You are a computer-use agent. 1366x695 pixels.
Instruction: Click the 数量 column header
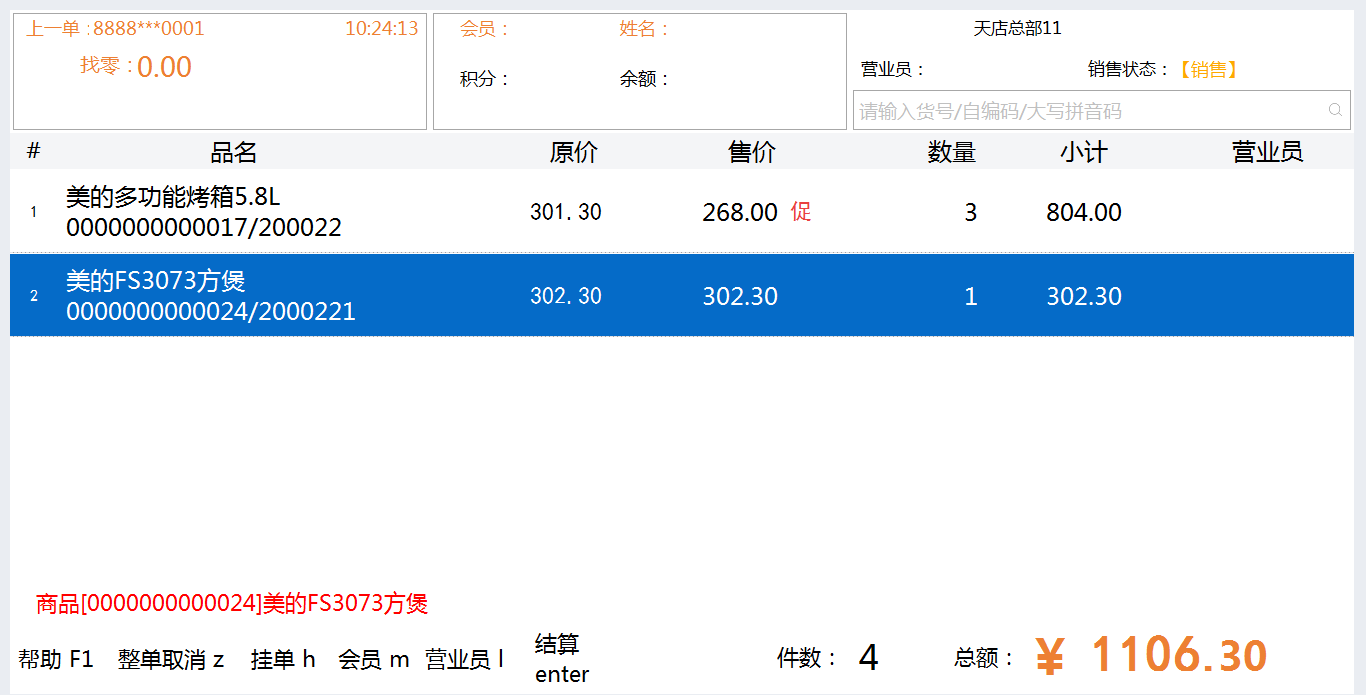(952, 152)
